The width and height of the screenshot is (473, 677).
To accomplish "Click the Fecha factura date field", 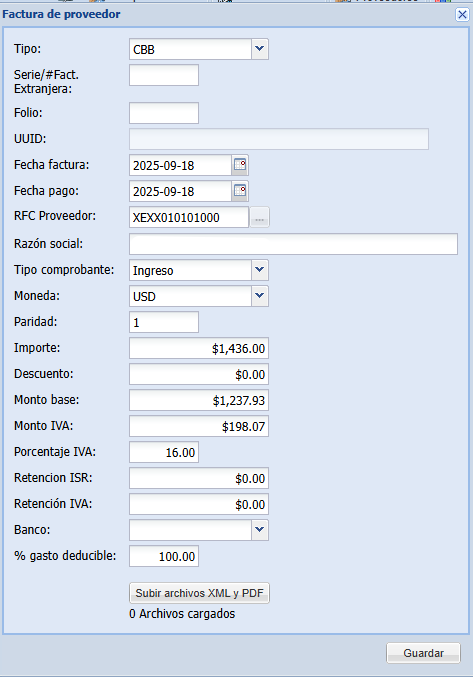I will [180, 165].
